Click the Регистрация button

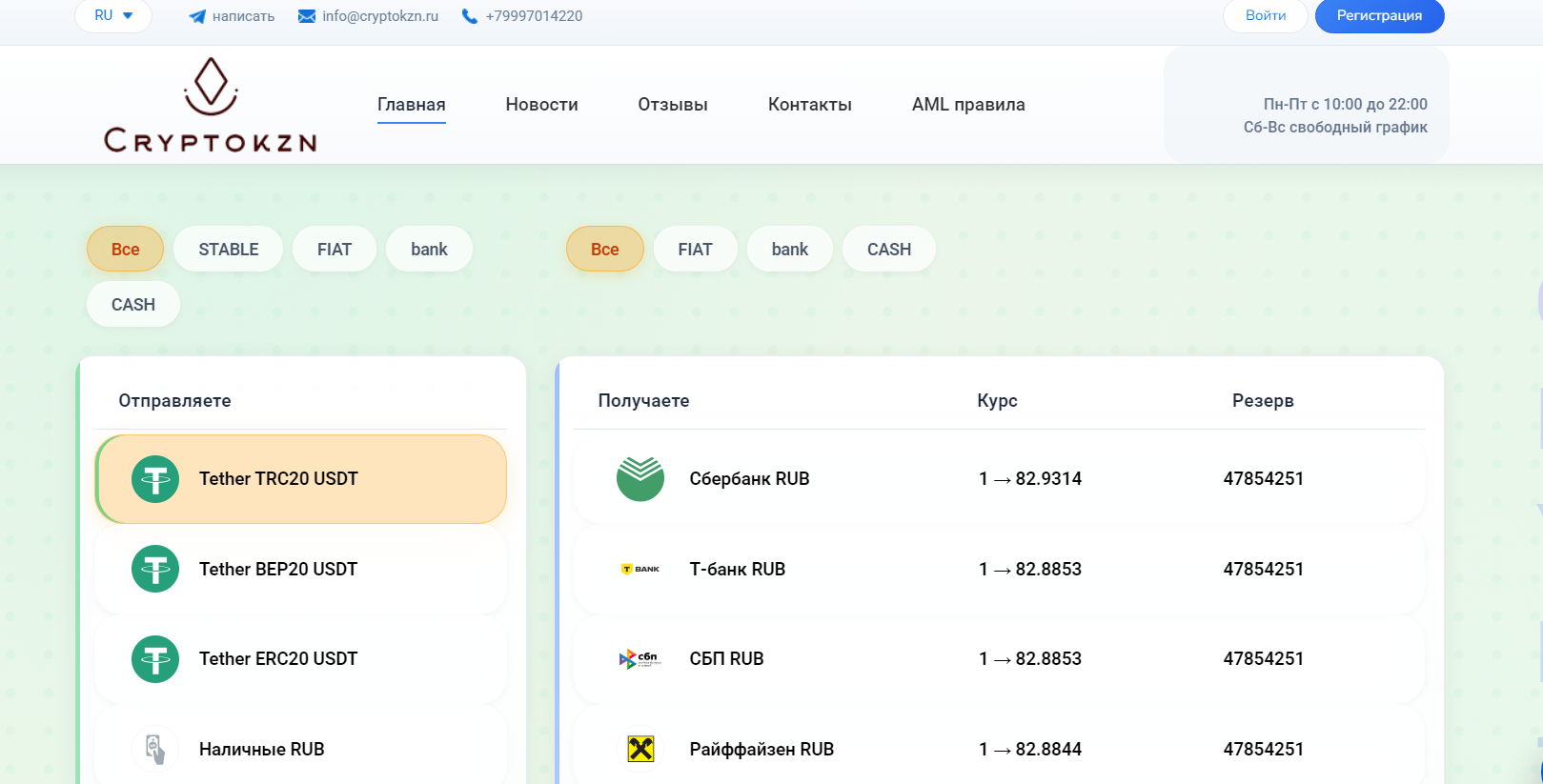point(1379,15)
